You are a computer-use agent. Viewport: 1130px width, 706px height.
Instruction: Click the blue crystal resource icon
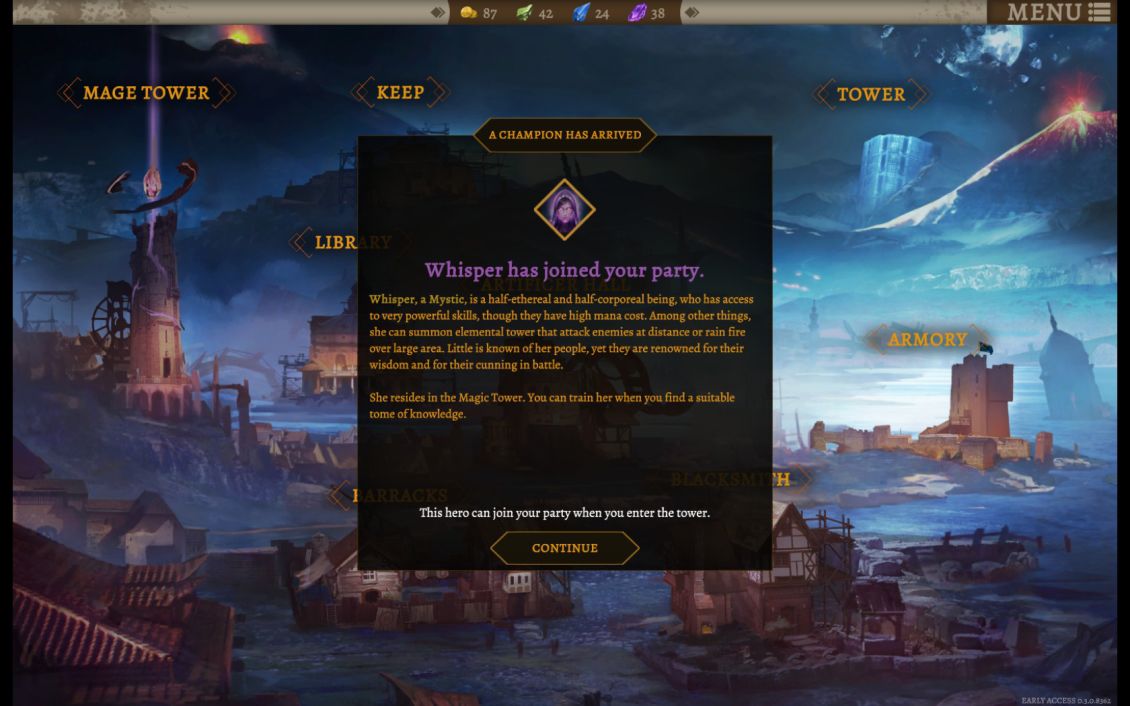tap(581, 12)
